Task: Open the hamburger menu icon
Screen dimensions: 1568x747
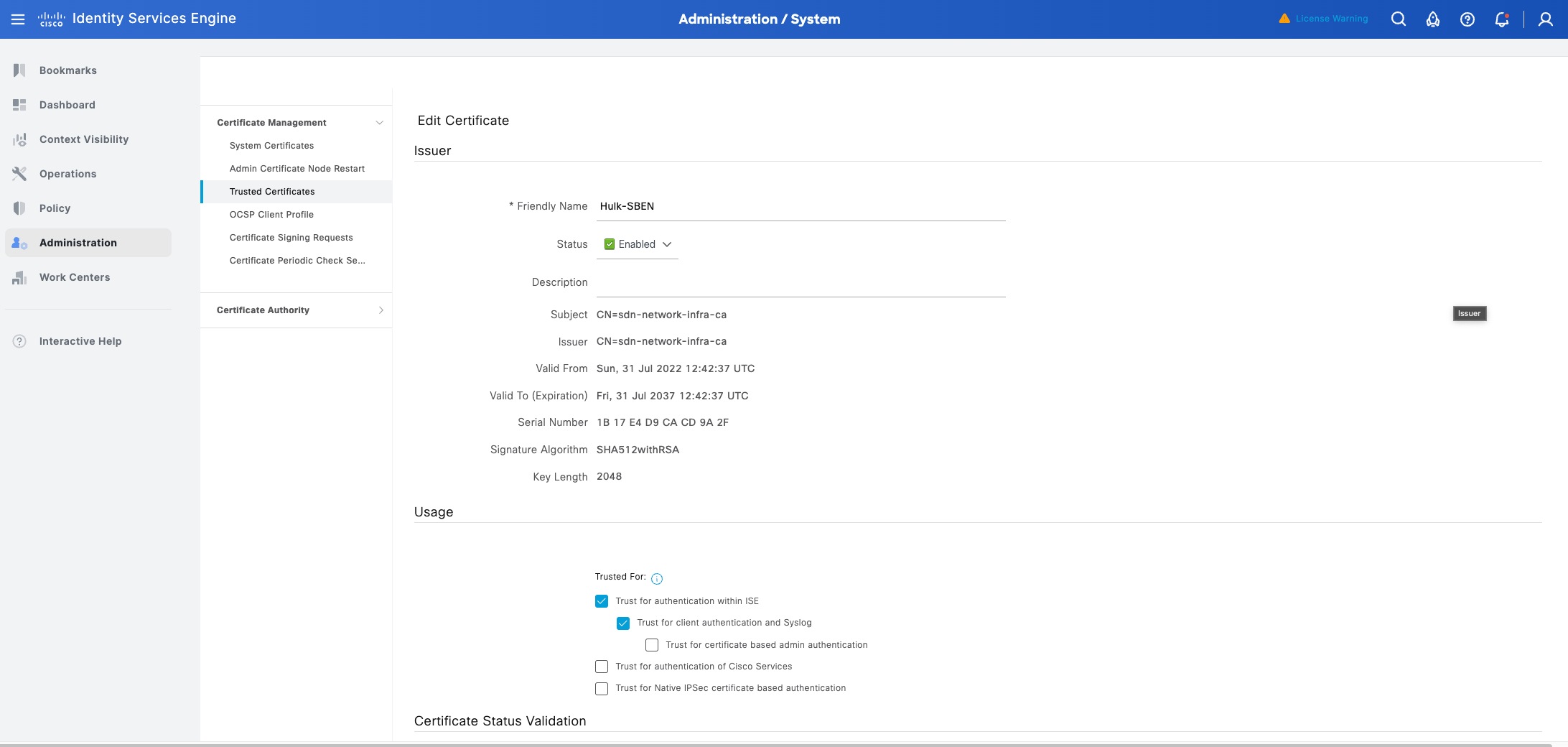Action: click(x=19, y=18)
